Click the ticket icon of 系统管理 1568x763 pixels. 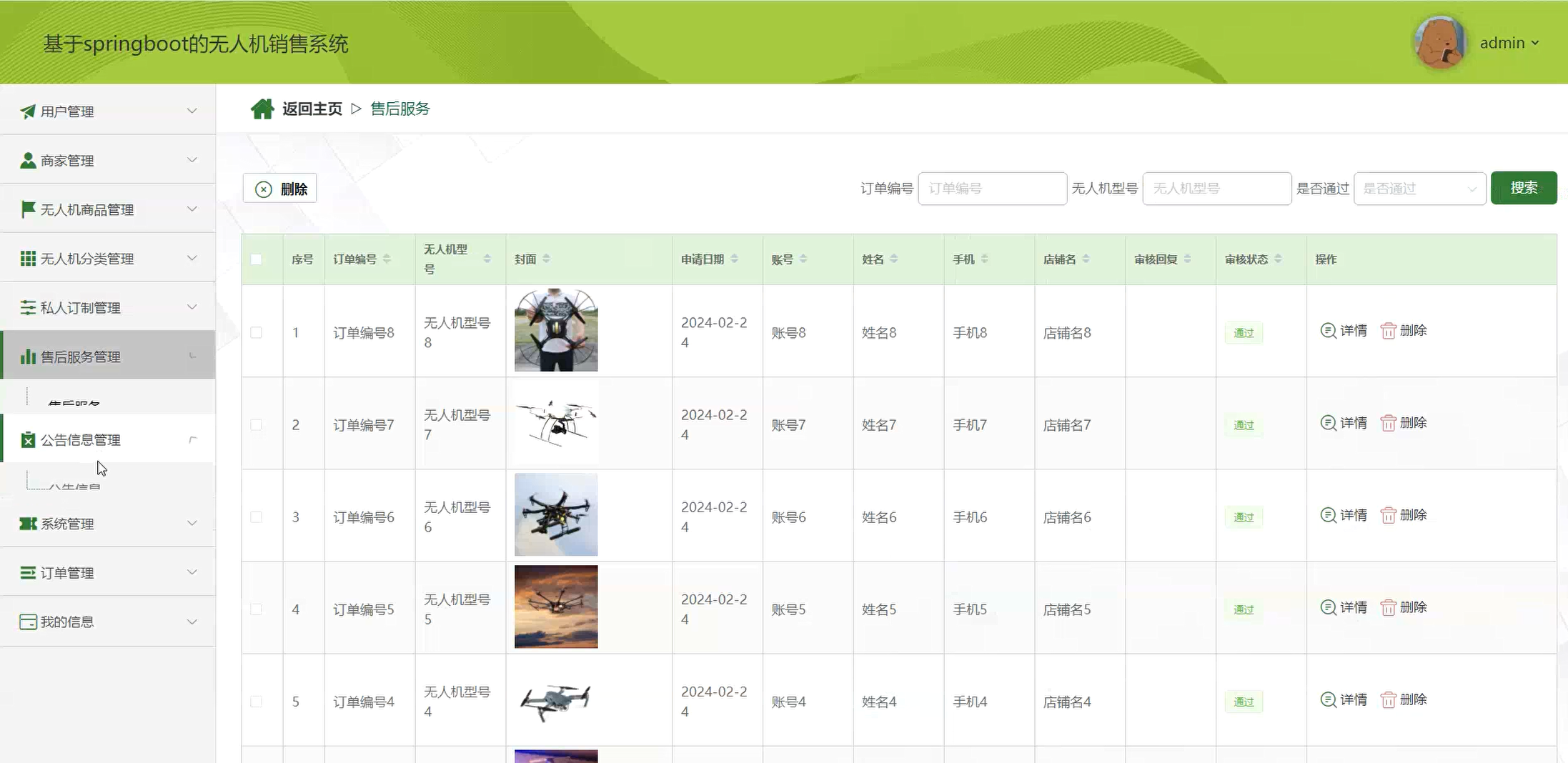pyautogui.click(x=28, y=524)
